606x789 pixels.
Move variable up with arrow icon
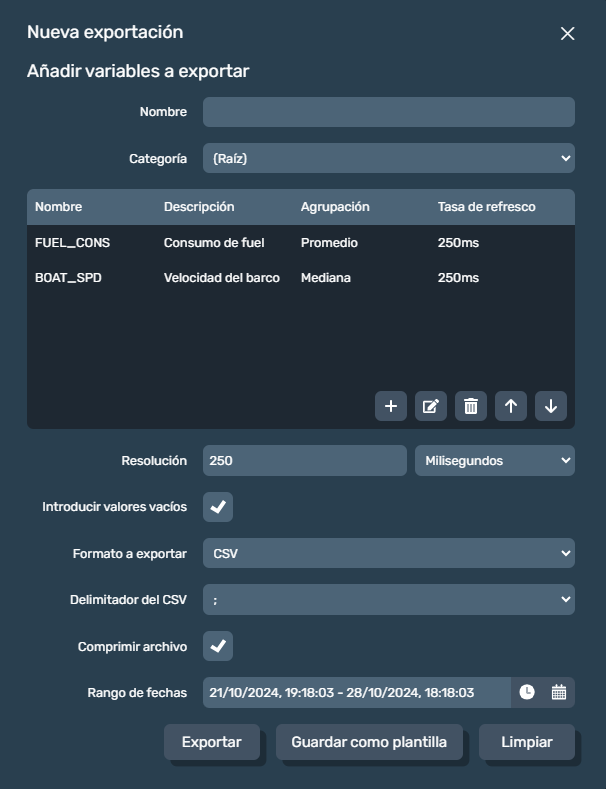pyautogui.click(x=511, y=406)
